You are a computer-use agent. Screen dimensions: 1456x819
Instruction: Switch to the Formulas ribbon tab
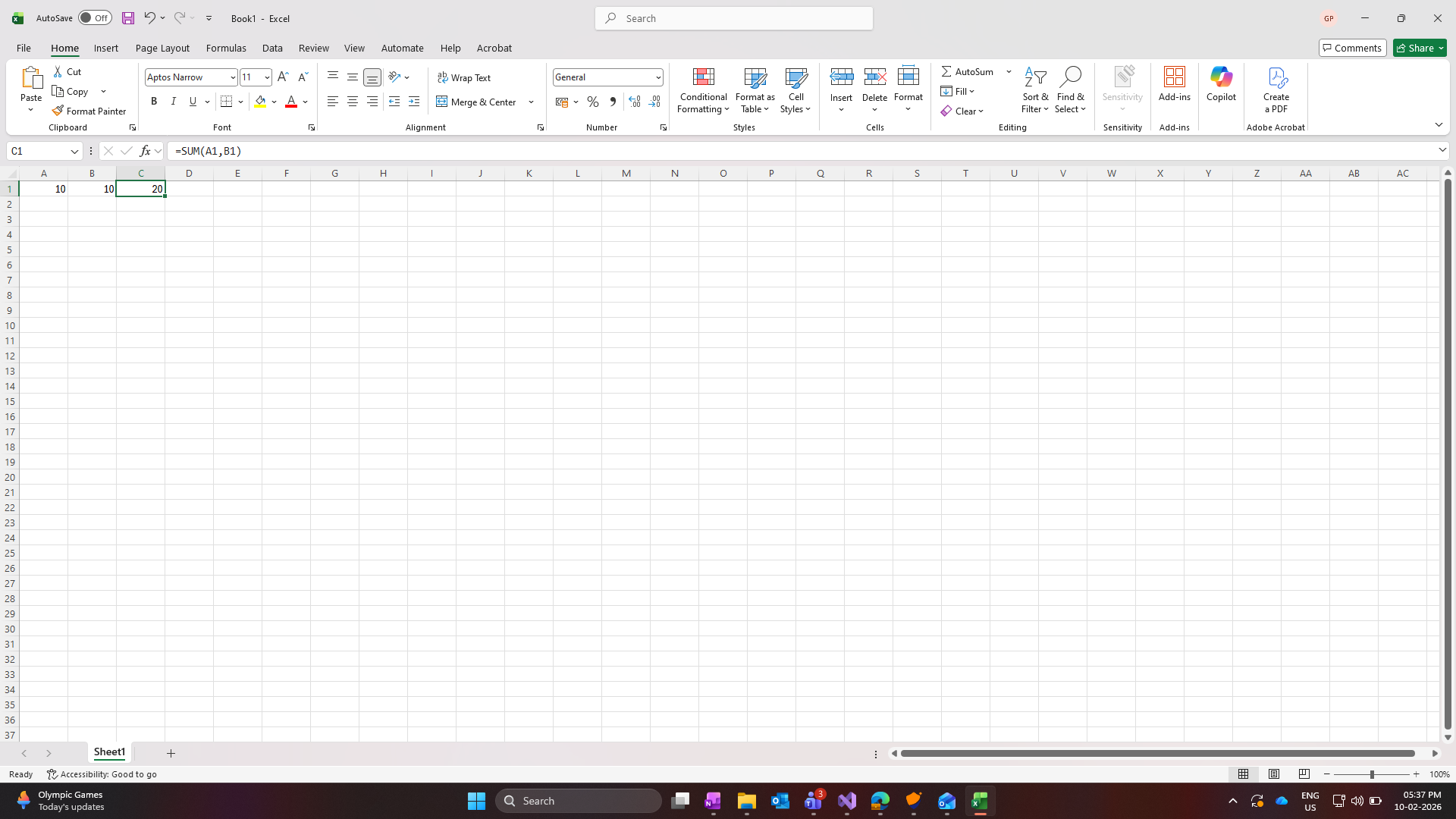pyautogui.click(x=226, y=48)
